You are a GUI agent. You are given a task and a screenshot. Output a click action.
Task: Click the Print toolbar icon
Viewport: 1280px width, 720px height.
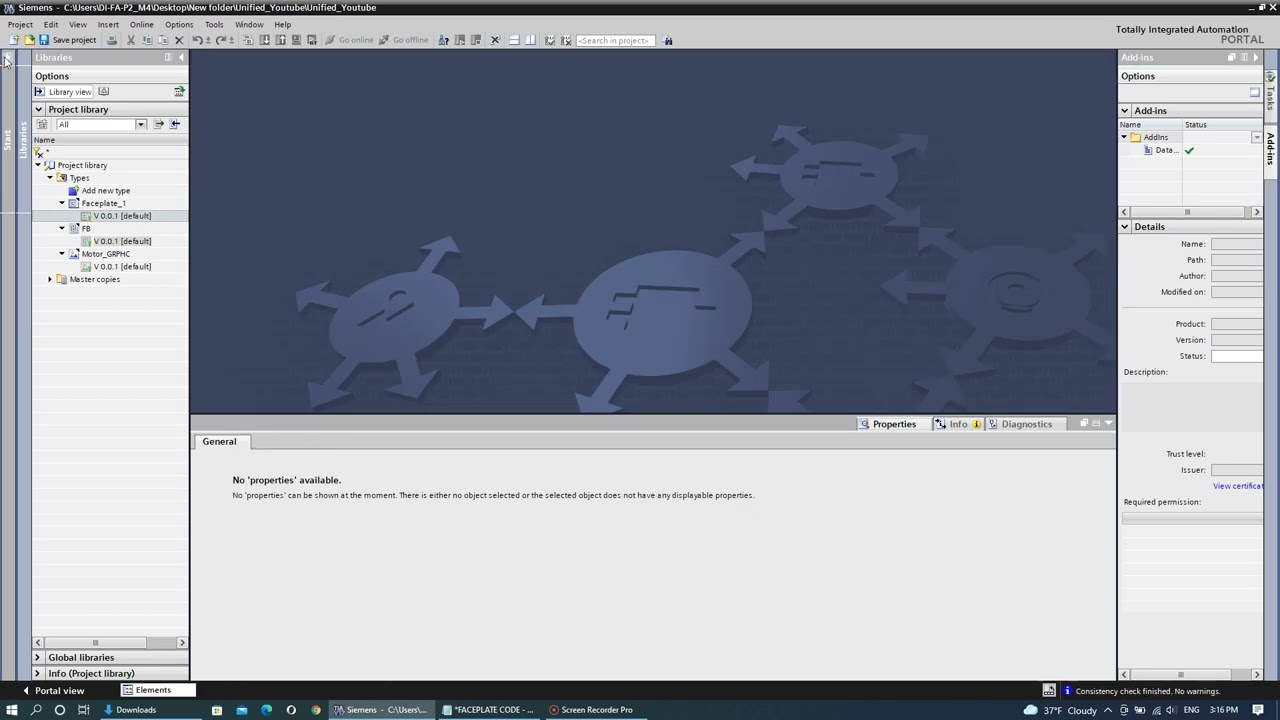[112, 40]
